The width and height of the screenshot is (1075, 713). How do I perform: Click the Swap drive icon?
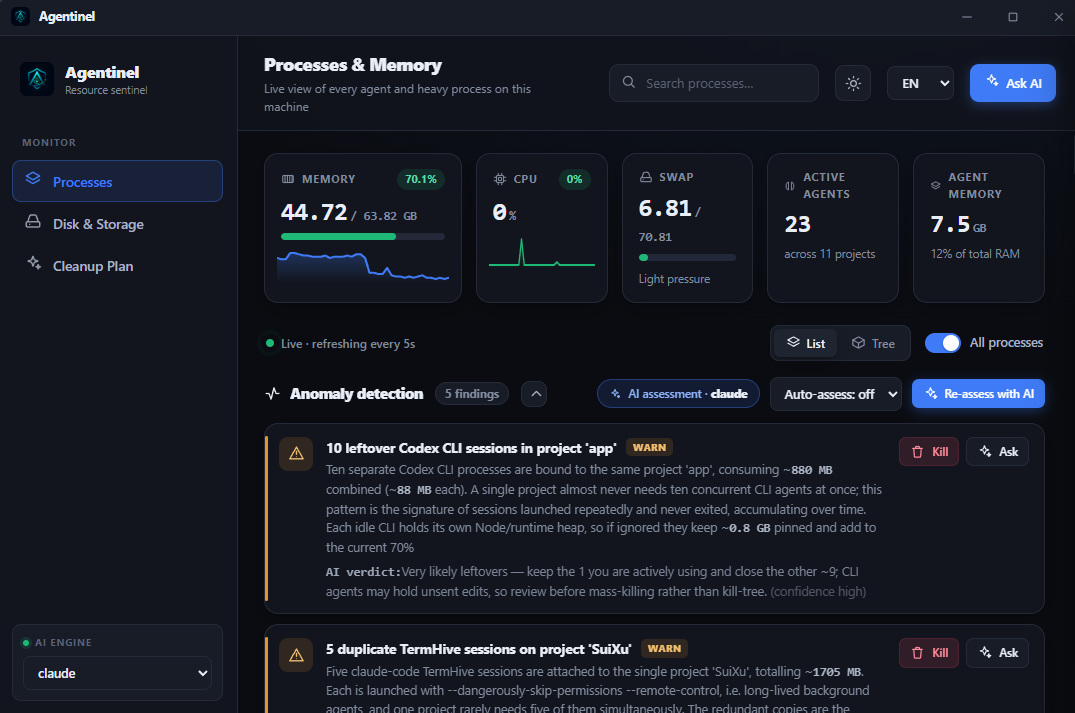click(x=646, y=177)
